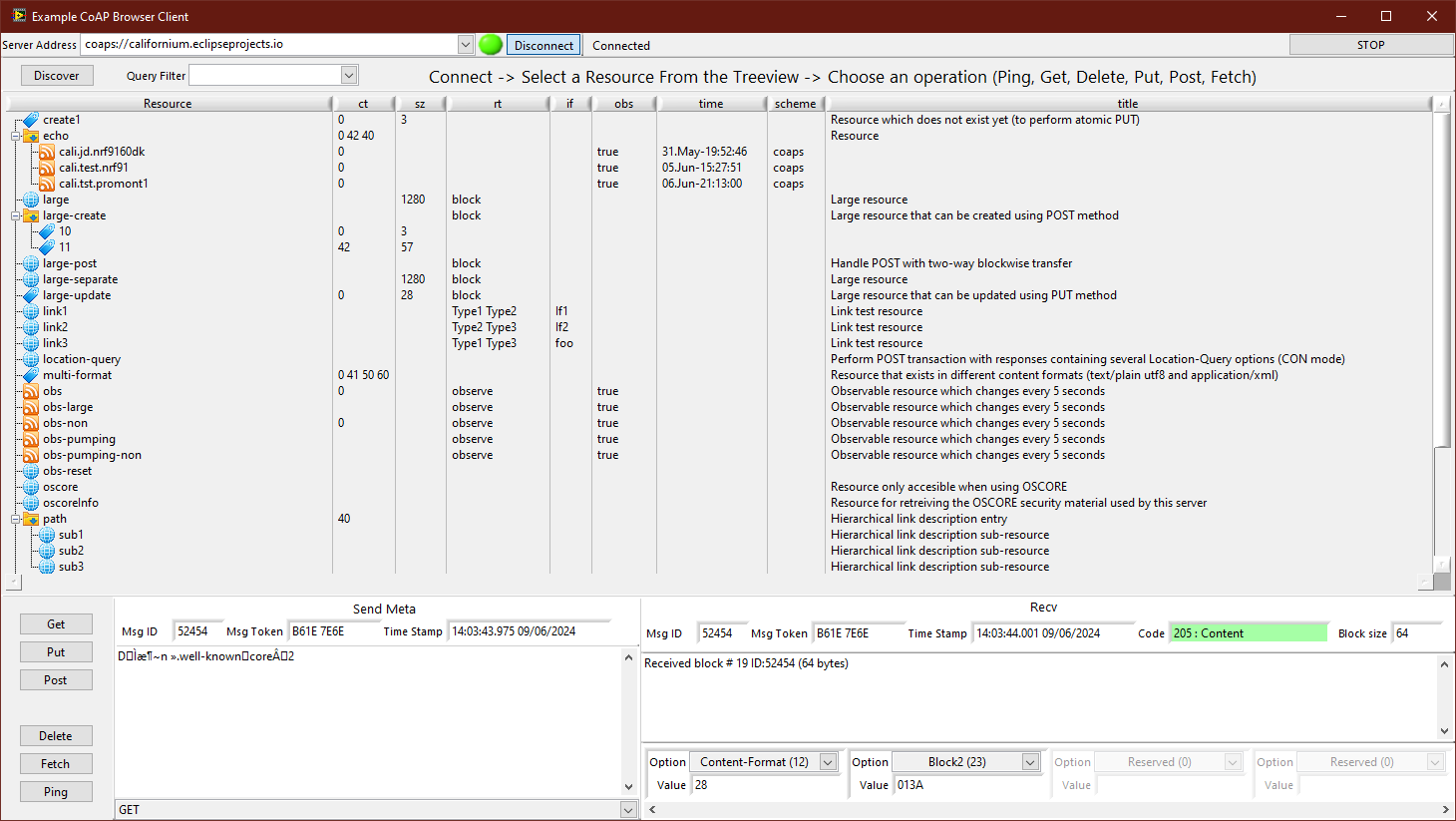Click the Msg Token field showing B61E 7E6E
Screen dimensions: 1456x821
(319, 630)
